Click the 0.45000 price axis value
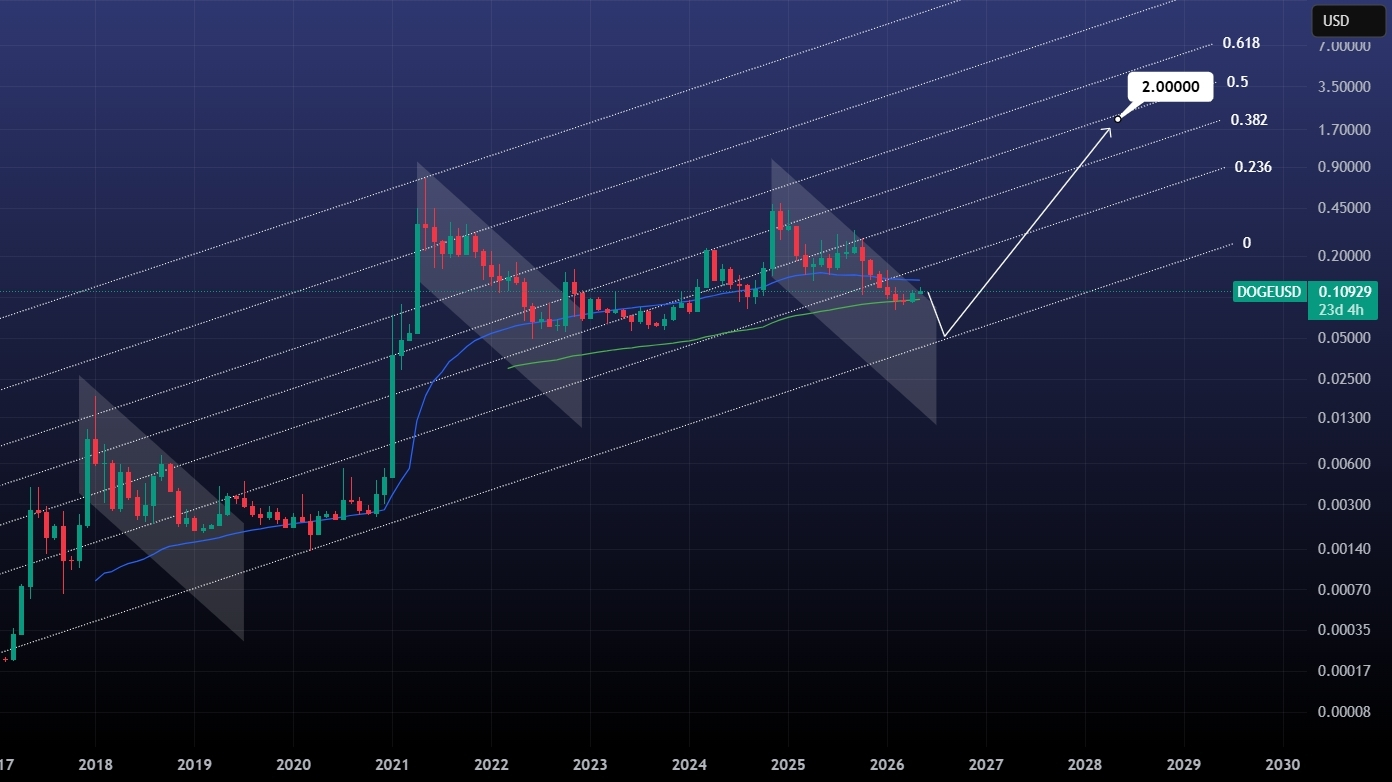The image size is (1392, 782). tap(1344, 209)
